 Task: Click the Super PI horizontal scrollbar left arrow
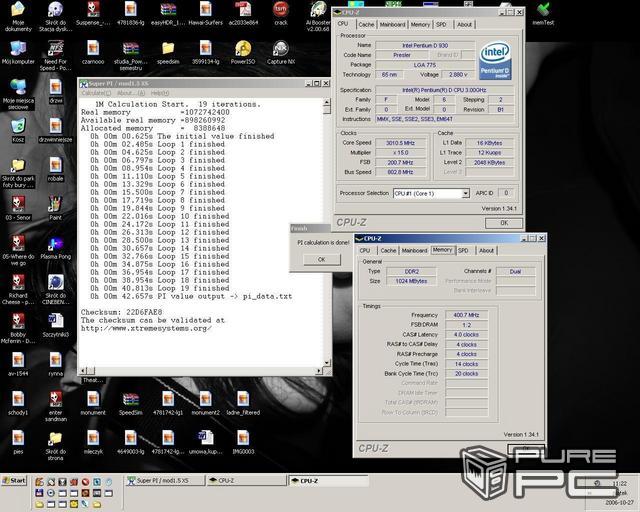[83, 370]
